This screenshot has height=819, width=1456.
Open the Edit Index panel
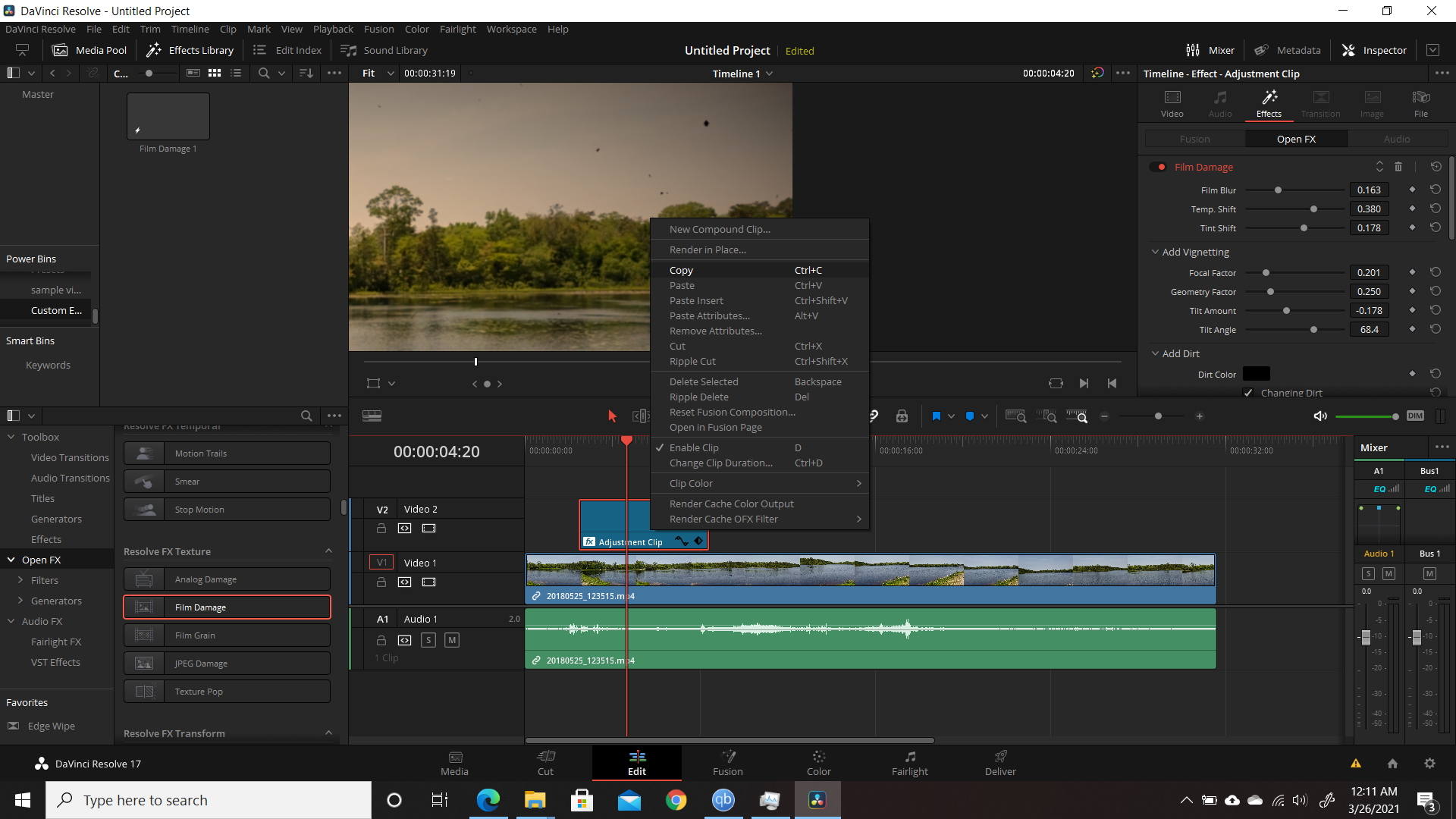(x=287, y=50)
